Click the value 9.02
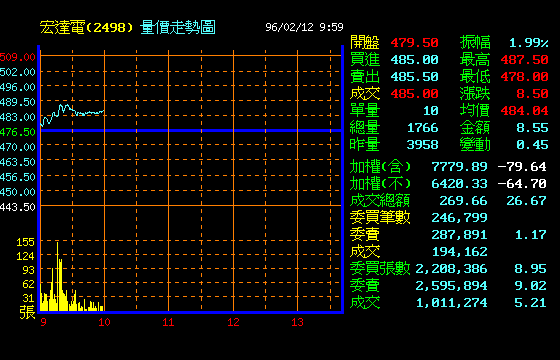This screenshot has width=560, height=360. coord(531,285)
